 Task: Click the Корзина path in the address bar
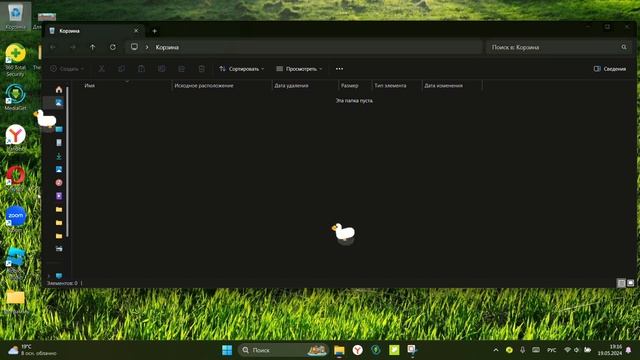pos(167,47)
